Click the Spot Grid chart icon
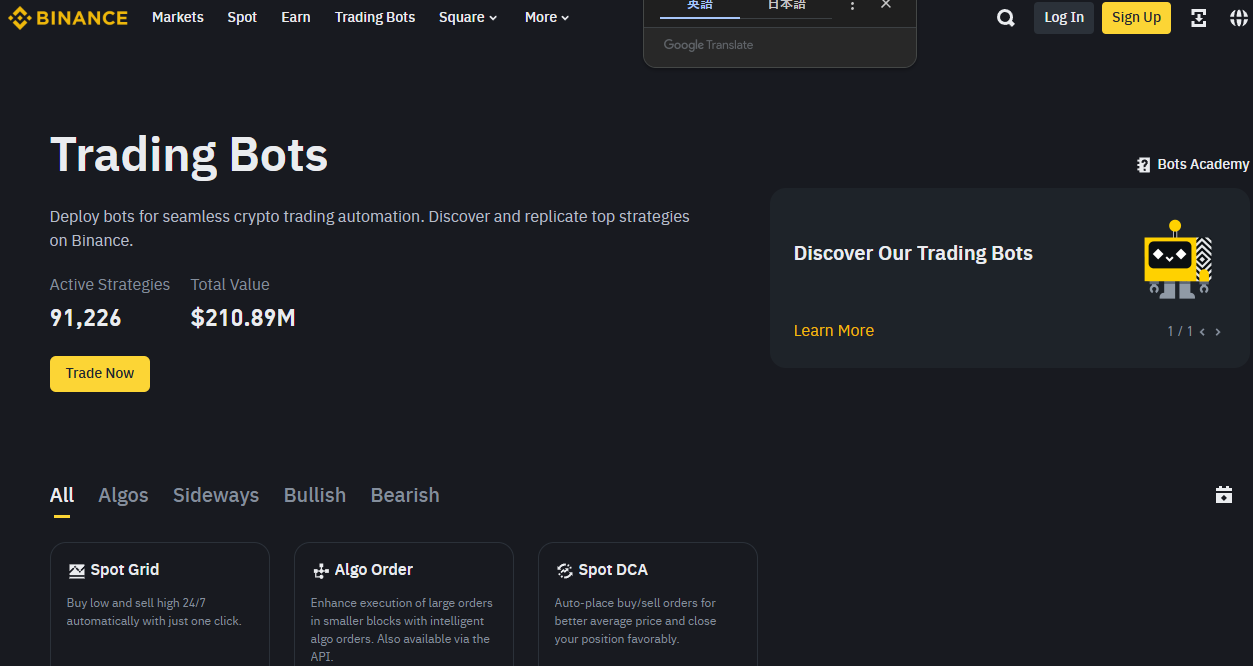The height and width of the screenshot is (666, 1253). tap(77, 571)
